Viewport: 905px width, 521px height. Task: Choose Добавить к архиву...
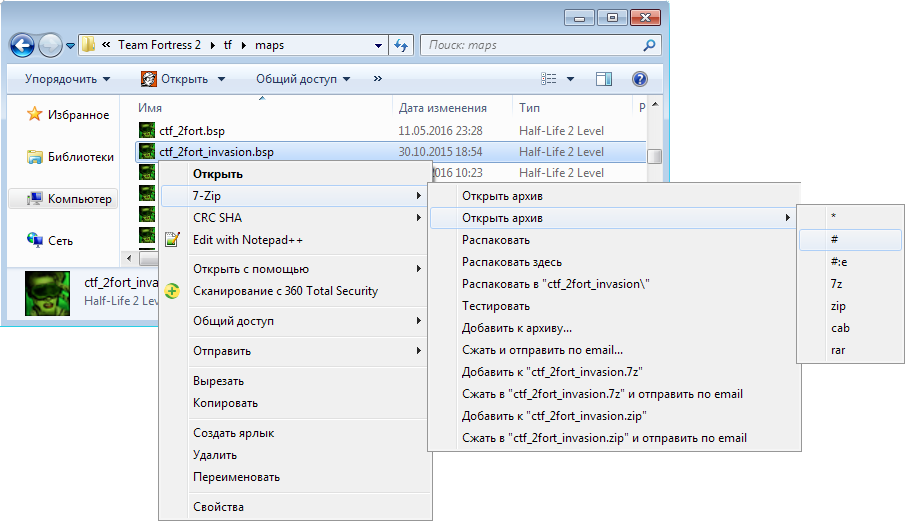pyautogui.click(x=614, y=328)
